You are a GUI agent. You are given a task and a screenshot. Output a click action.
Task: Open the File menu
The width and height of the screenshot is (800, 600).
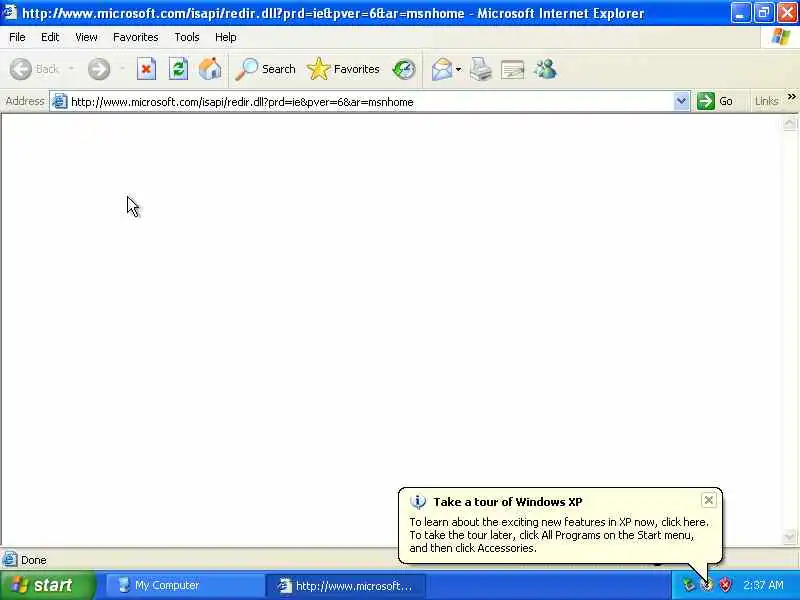click(17, 37)
